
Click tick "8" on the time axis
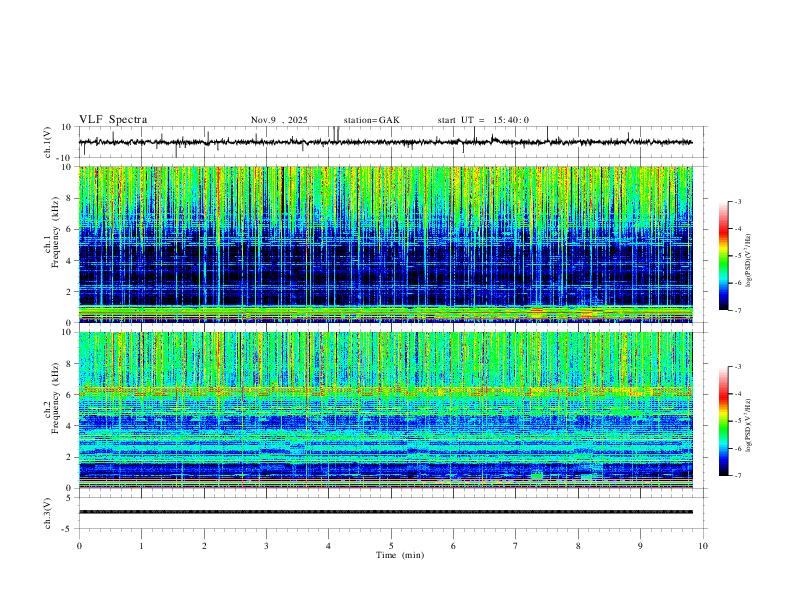tap(578, 546)
